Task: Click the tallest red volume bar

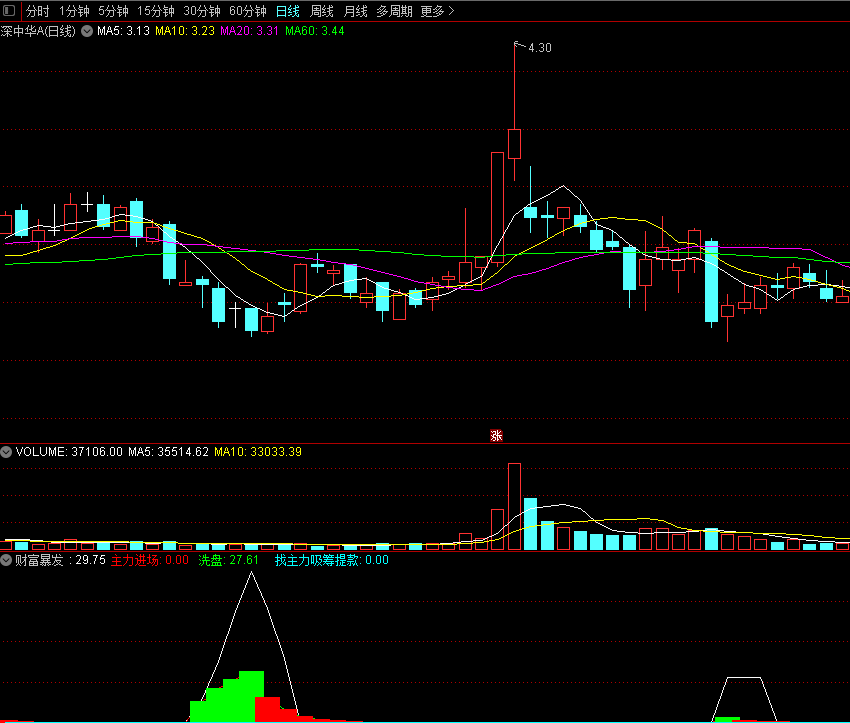Action: 514,507
